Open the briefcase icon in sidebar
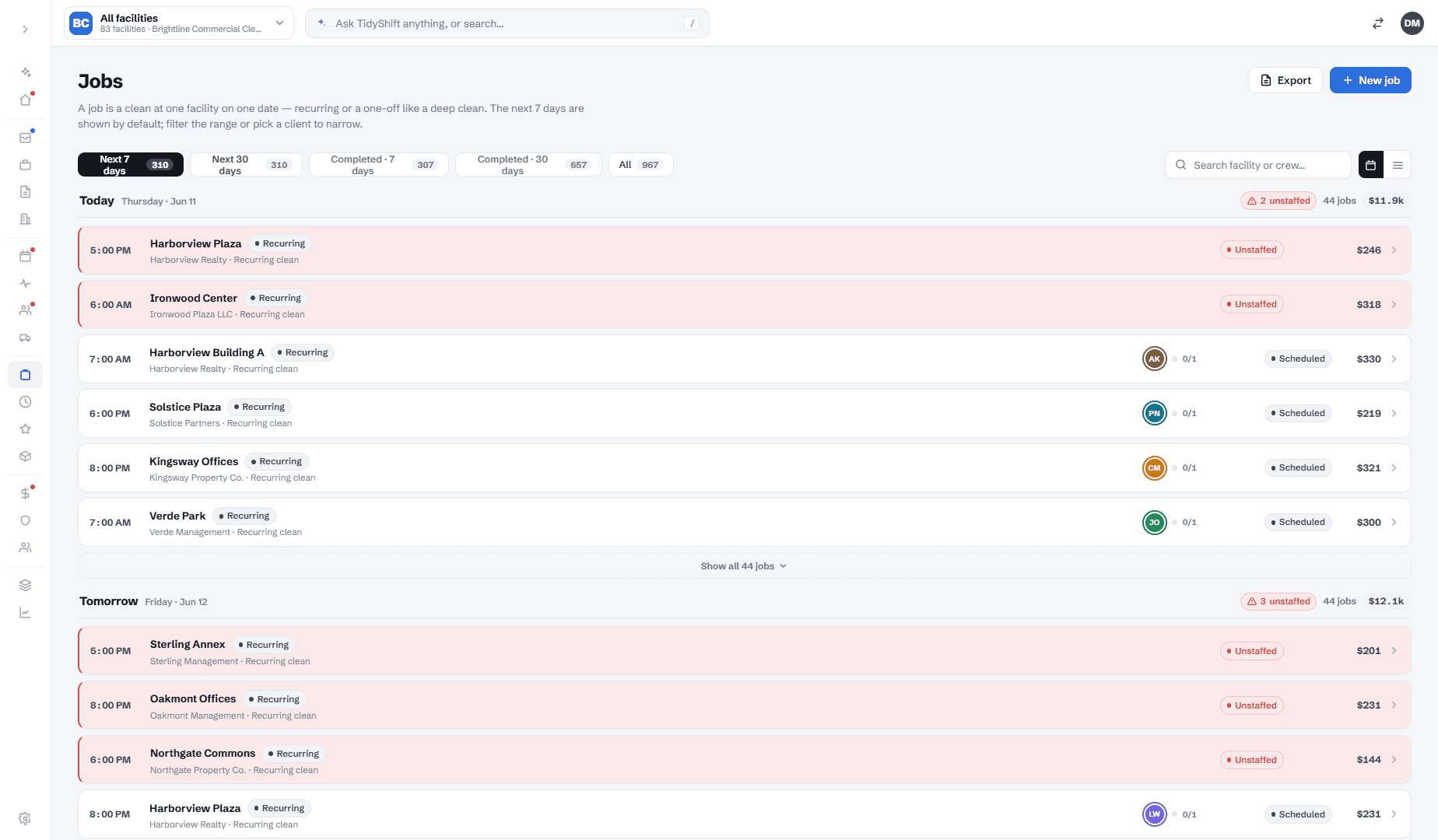The width and height of the screenshot is (1438, 840). coord(25,165)
